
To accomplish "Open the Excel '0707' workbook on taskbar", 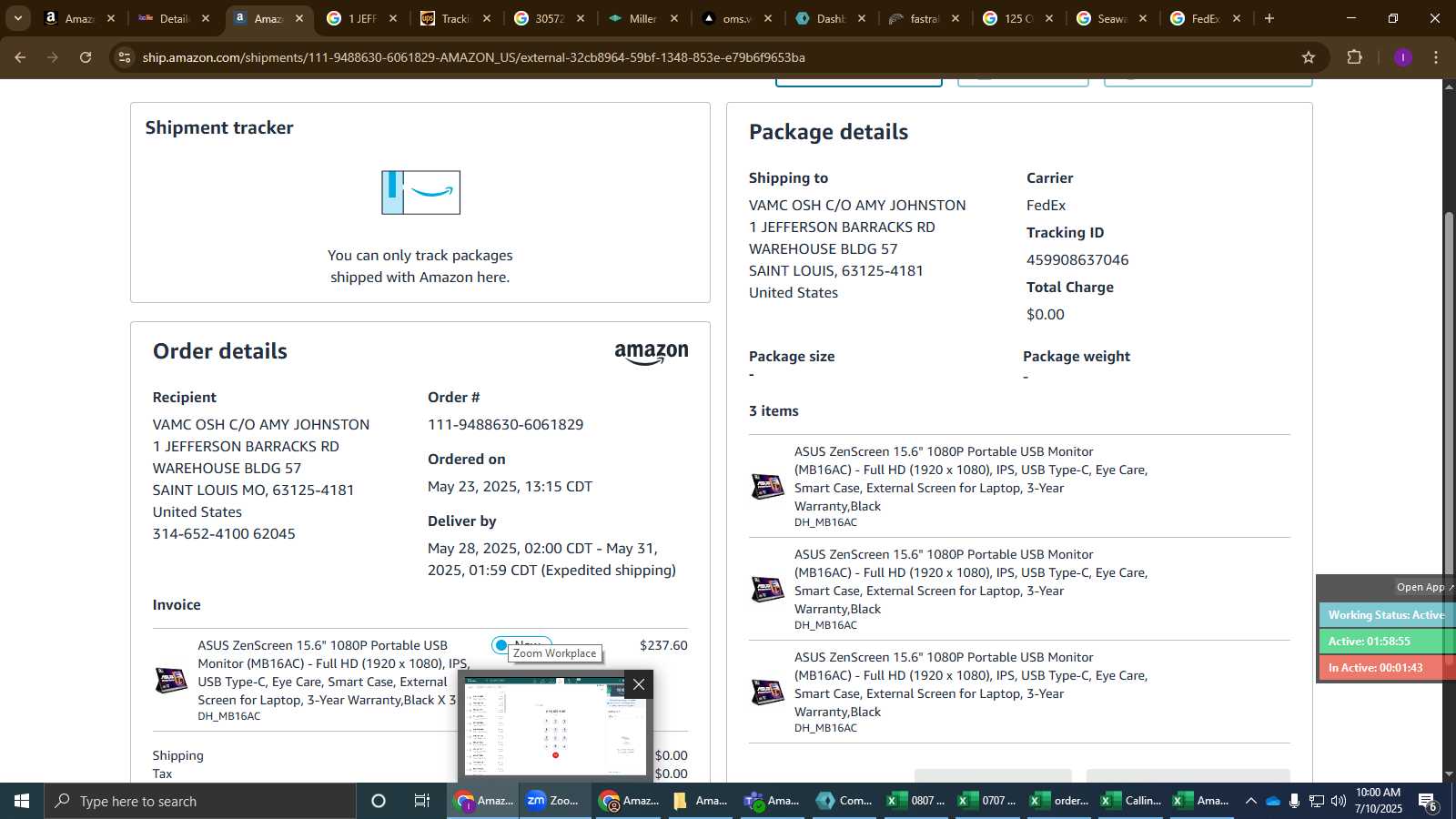I will coord(988,801).
